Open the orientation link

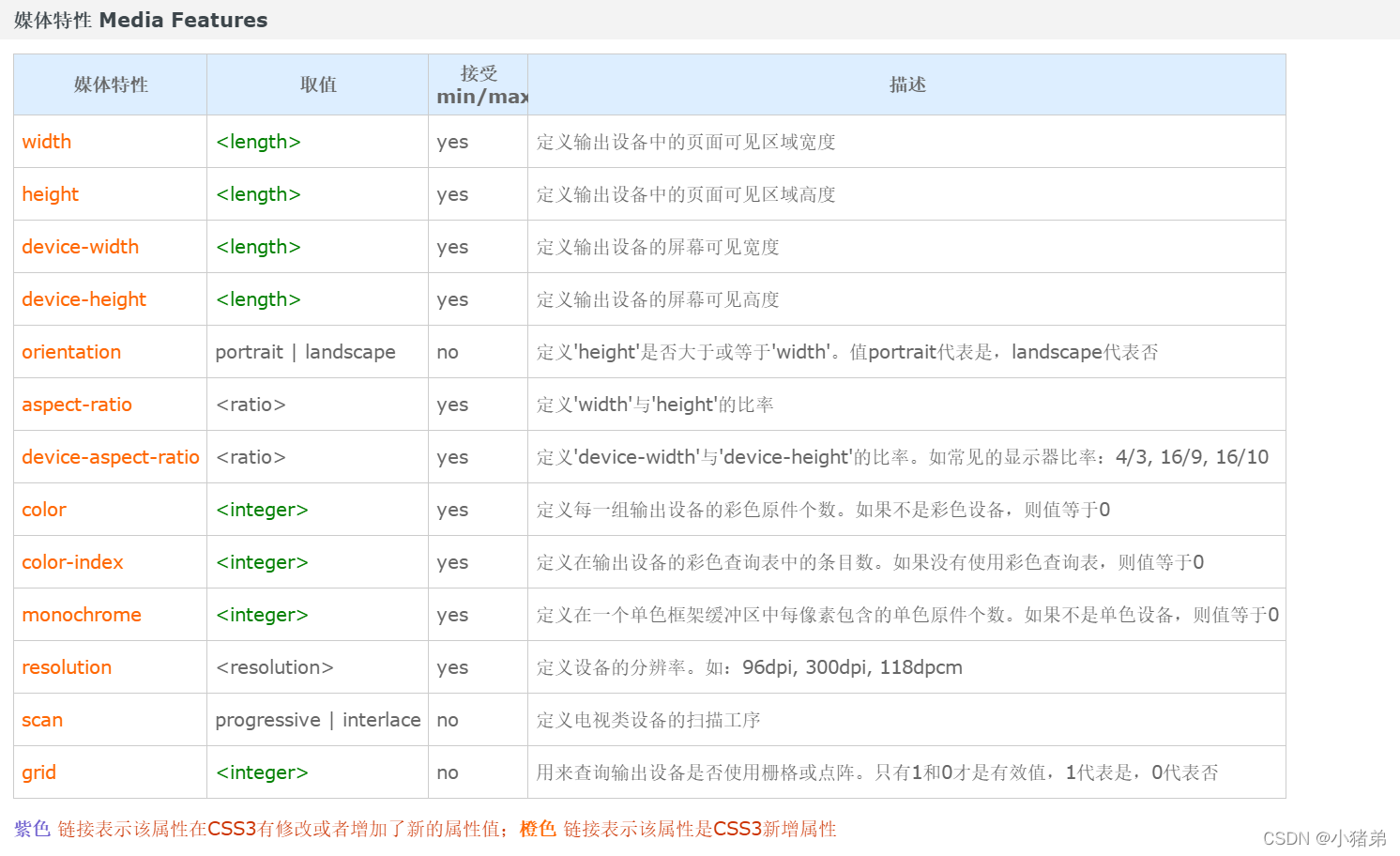click(x=71, y=352)
